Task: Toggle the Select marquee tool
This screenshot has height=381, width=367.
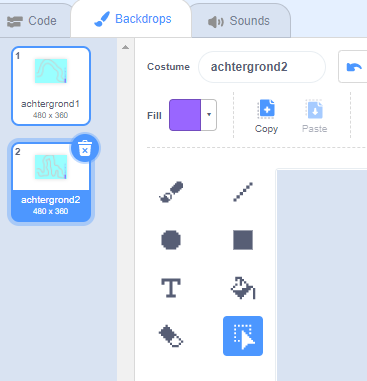Action: coord(243,336)
